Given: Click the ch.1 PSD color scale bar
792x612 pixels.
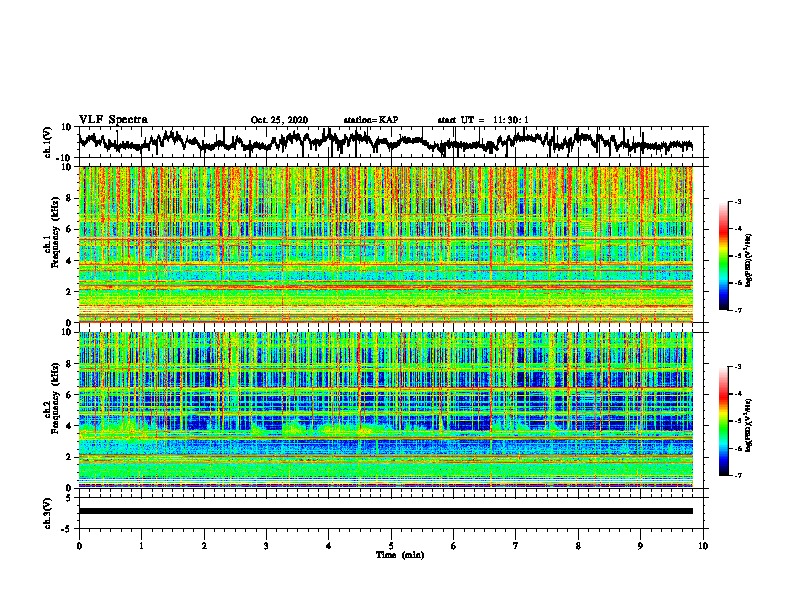Looking at the screenshot, I should click(x=723, y=256).
